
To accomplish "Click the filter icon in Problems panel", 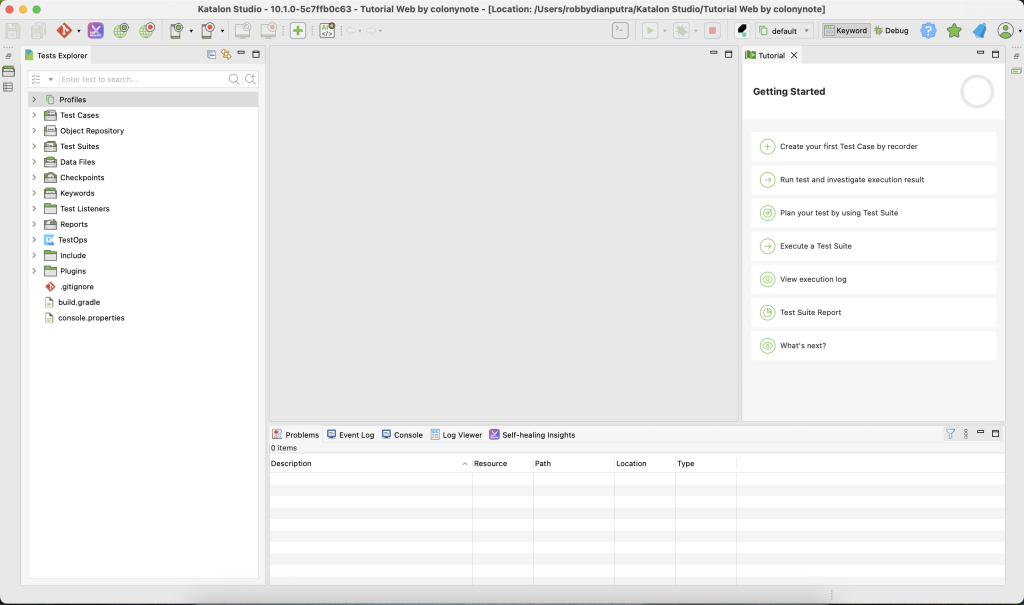I will click(x=950, y=434).
